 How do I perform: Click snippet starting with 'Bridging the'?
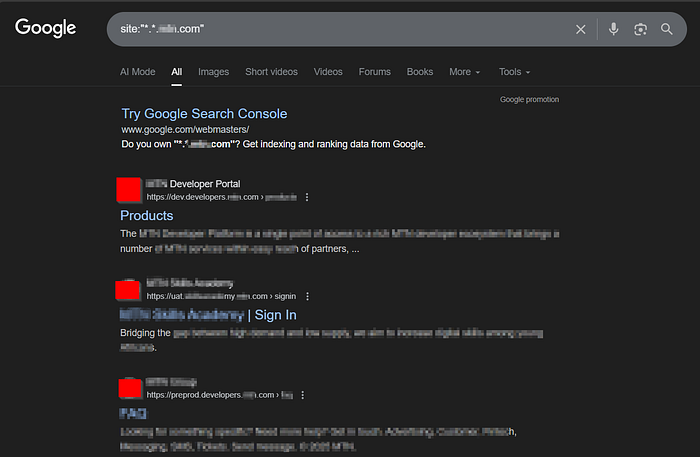[331, 340]
